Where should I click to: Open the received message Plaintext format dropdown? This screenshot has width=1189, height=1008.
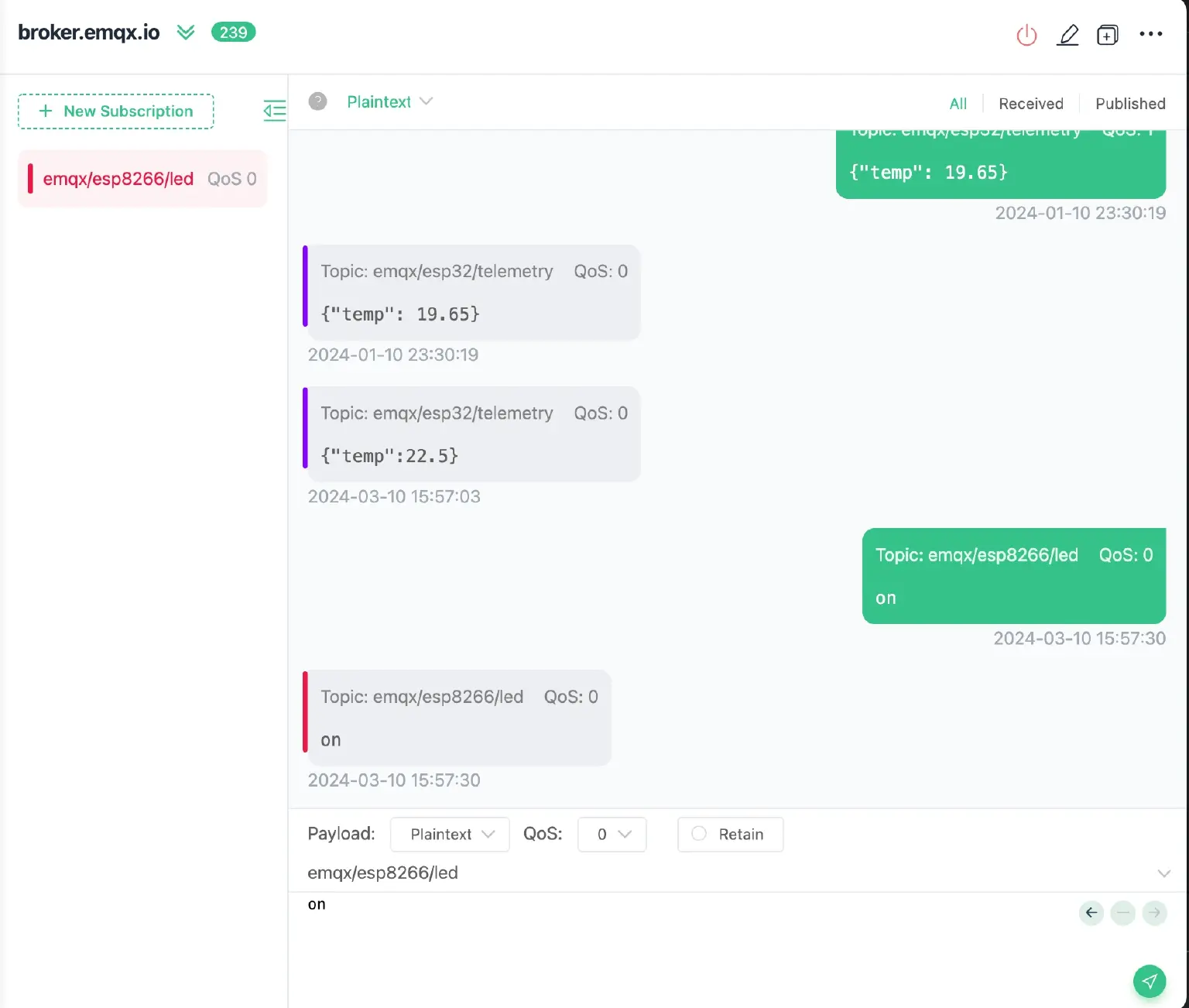click(x=389, y=101)
